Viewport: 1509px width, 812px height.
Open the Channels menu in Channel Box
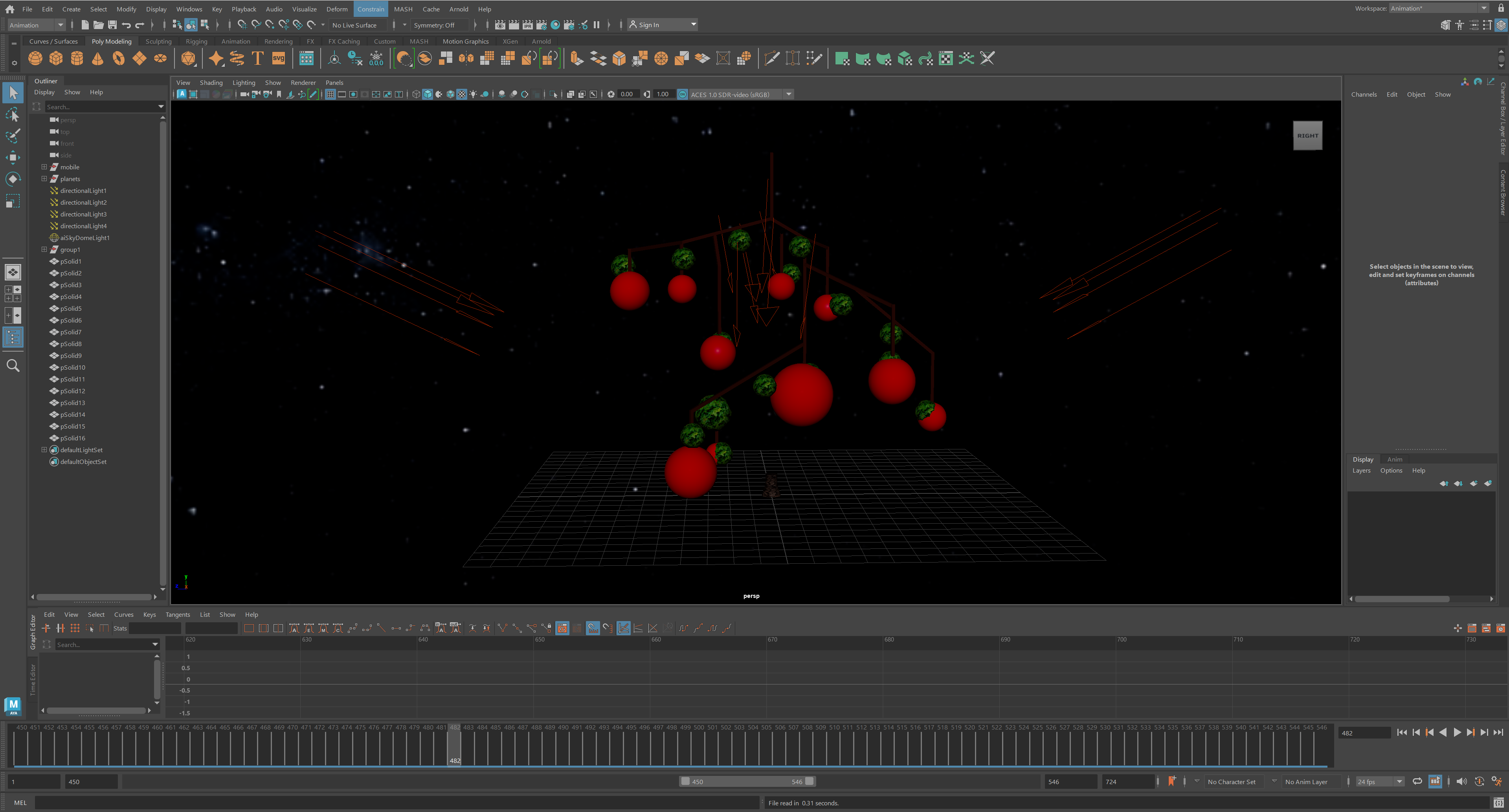coord(1364,94)
